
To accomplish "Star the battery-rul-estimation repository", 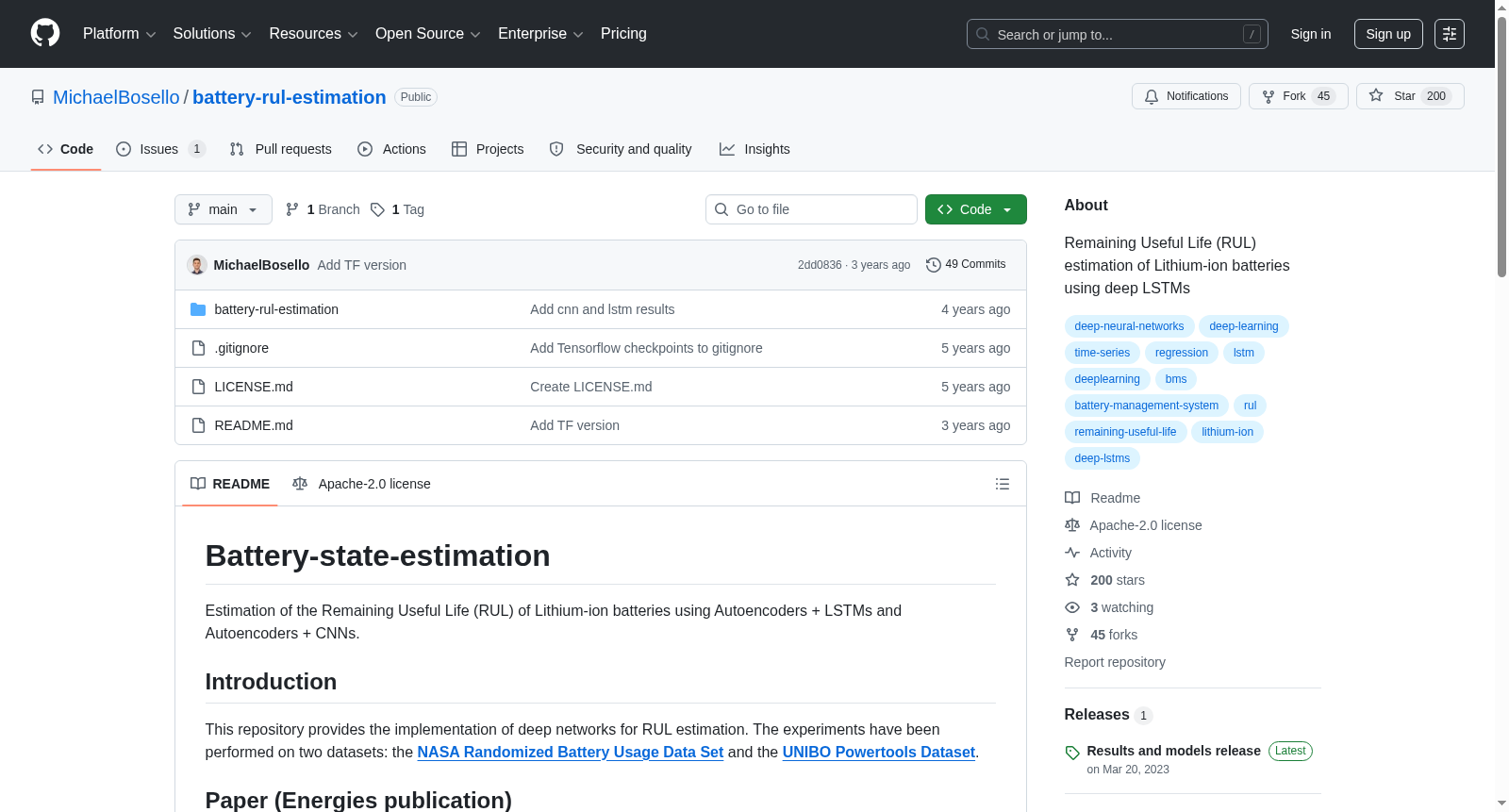I will [x=1410, y=96].
